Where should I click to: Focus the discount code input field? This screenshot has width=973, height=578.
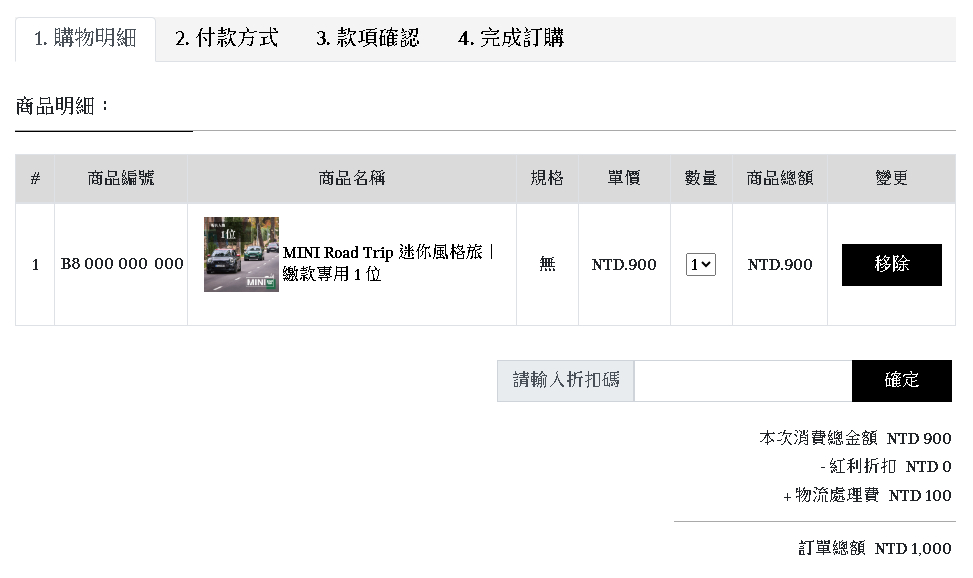(x=742, y=381)
